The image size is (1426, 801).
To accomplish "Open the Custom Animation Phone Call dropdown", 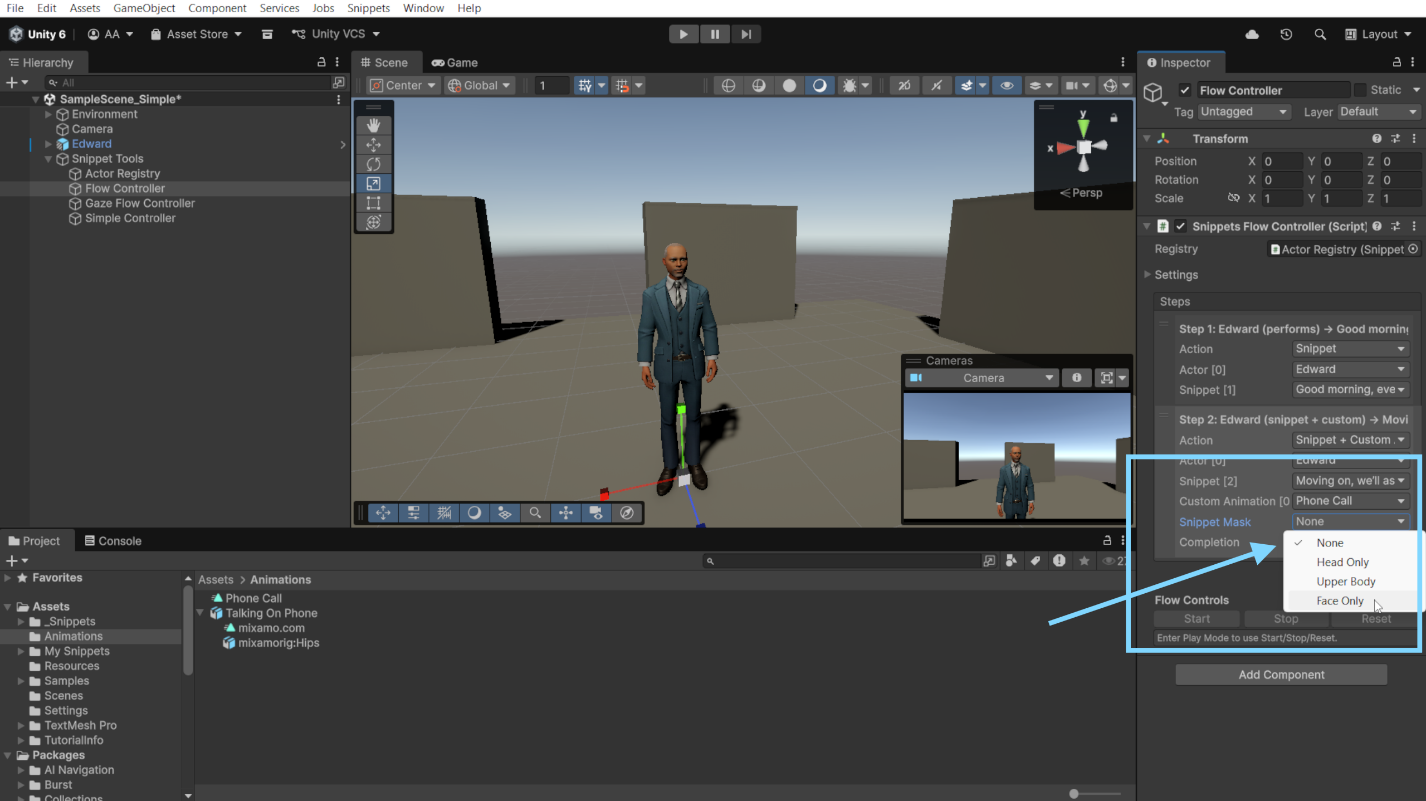I will click(x=1351, y=501).
